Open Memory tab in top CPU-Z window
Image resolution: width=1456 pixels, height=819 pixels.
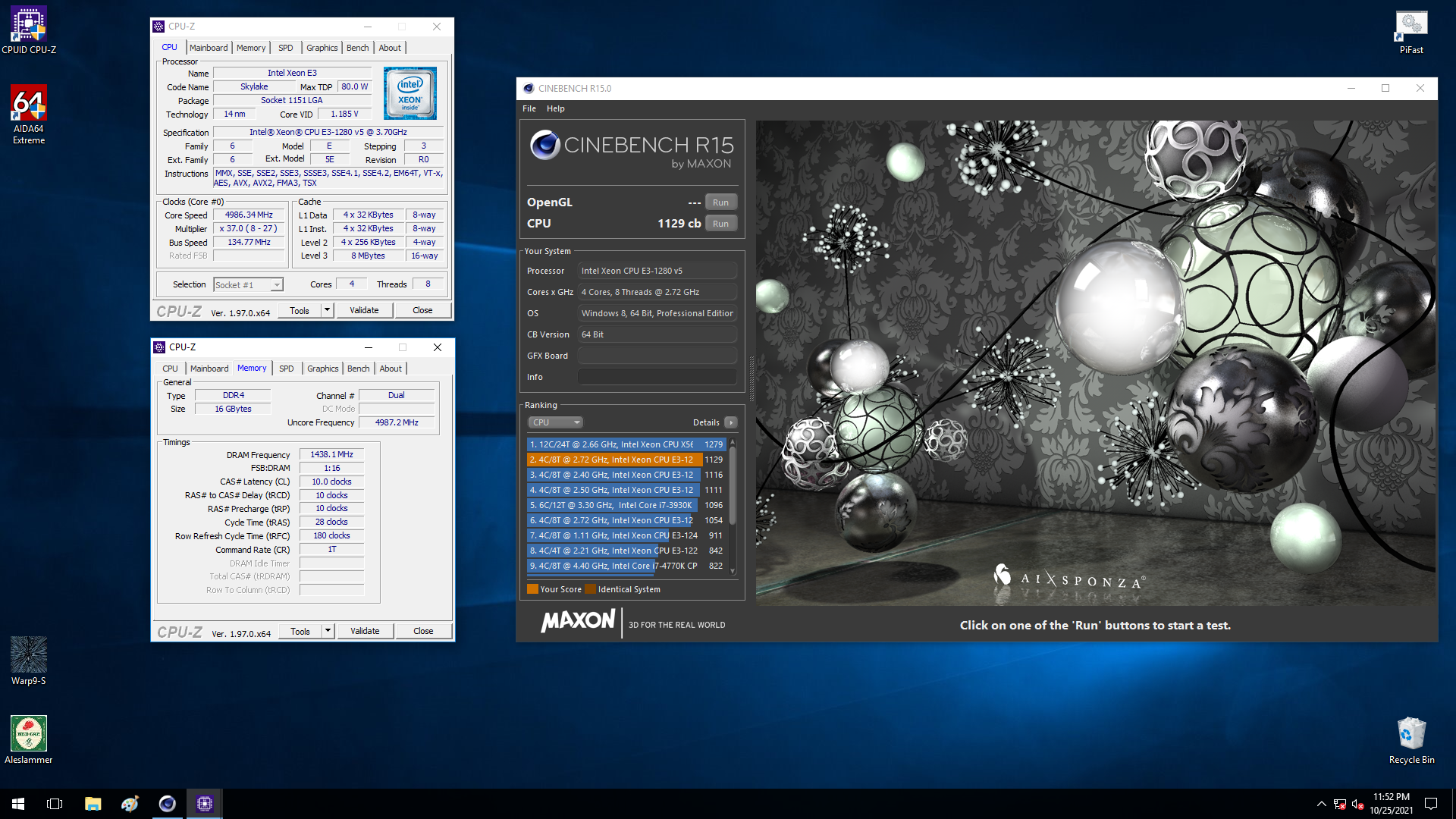[251, 48]
